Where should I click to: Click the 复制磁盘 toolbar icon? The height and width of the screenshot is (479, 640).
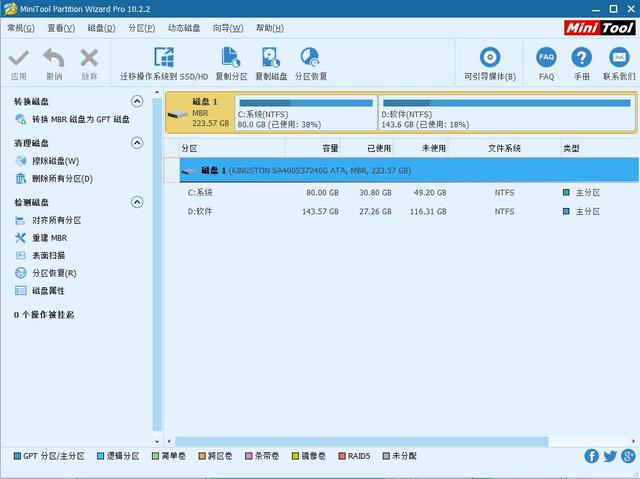point(271,59)
